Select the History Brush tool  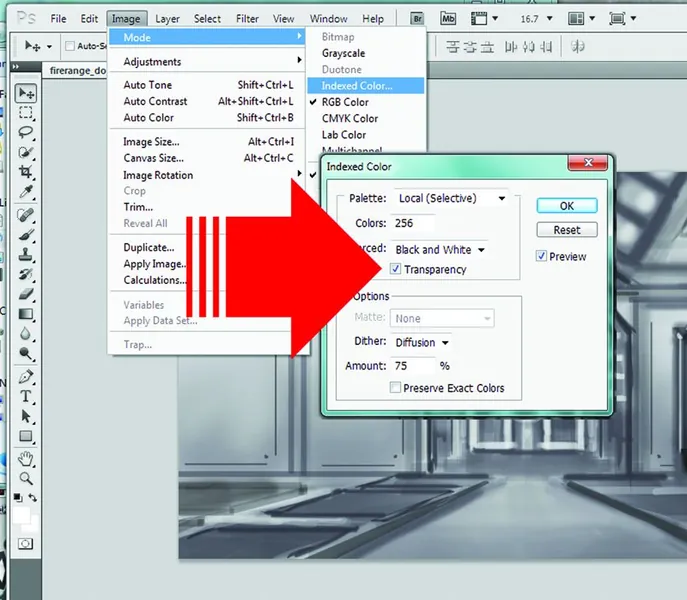[x=26, y=274]
